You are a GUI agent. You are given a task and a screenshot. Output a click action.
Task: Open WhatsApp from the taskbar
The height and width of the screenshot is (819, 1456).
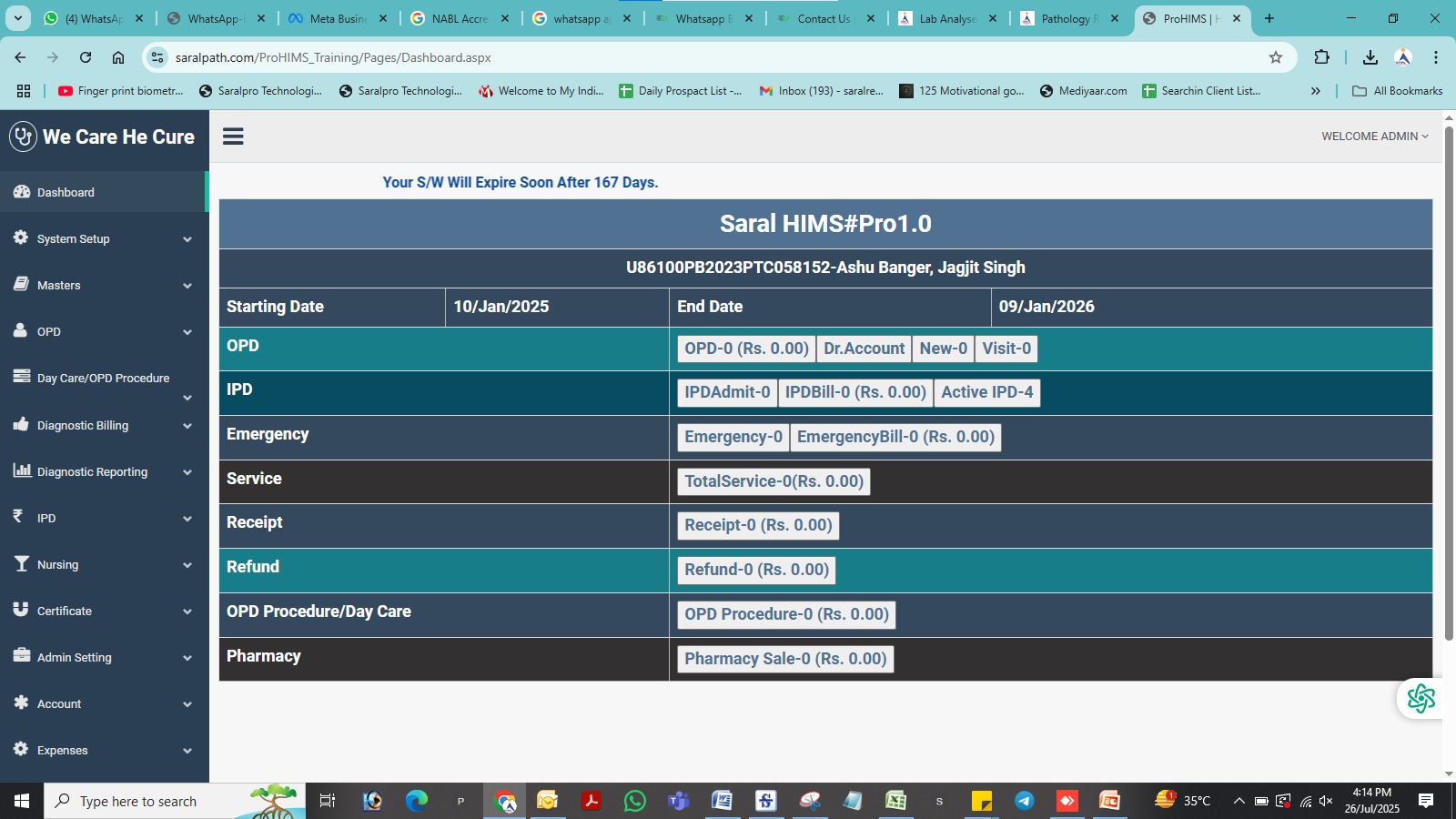(635, 801)
